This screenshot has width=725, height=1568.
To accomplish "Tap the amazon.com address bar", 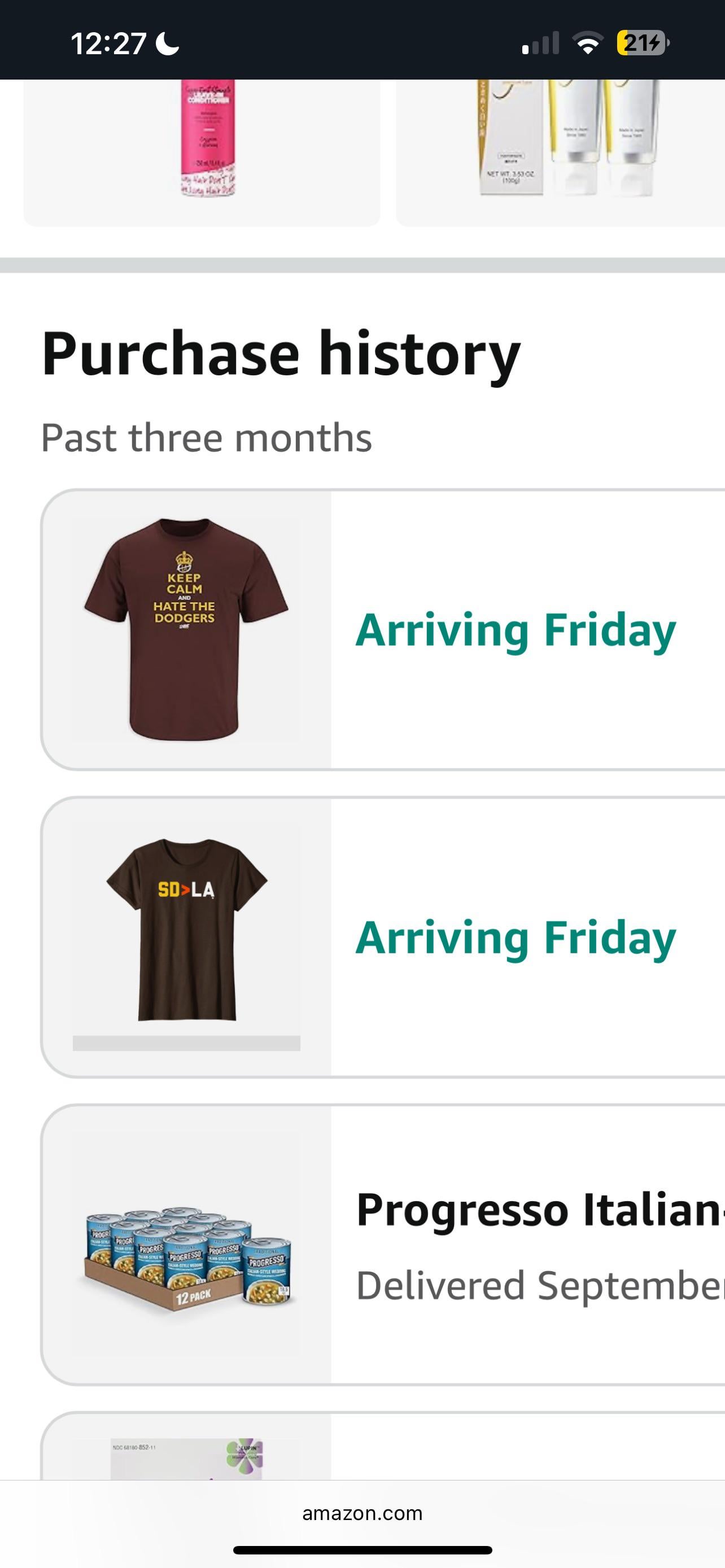I will point(362,1513).
